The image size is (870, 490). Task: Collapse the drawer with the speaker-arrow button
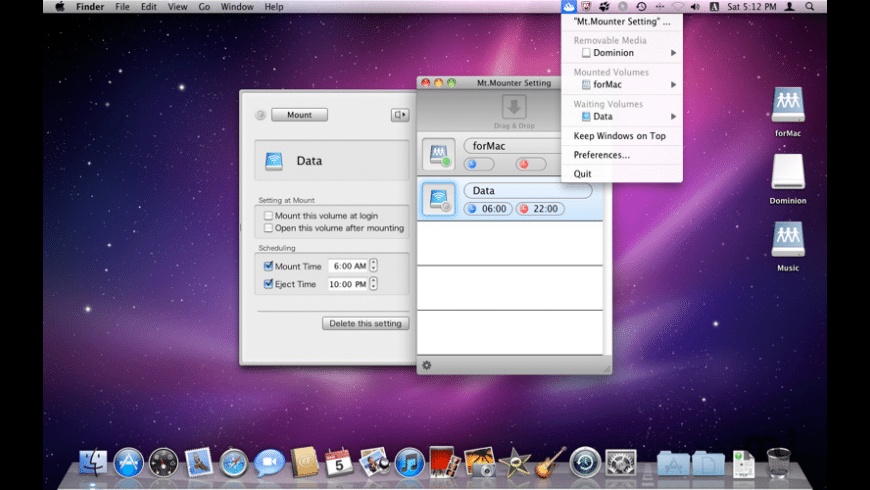tap(399, 115)
